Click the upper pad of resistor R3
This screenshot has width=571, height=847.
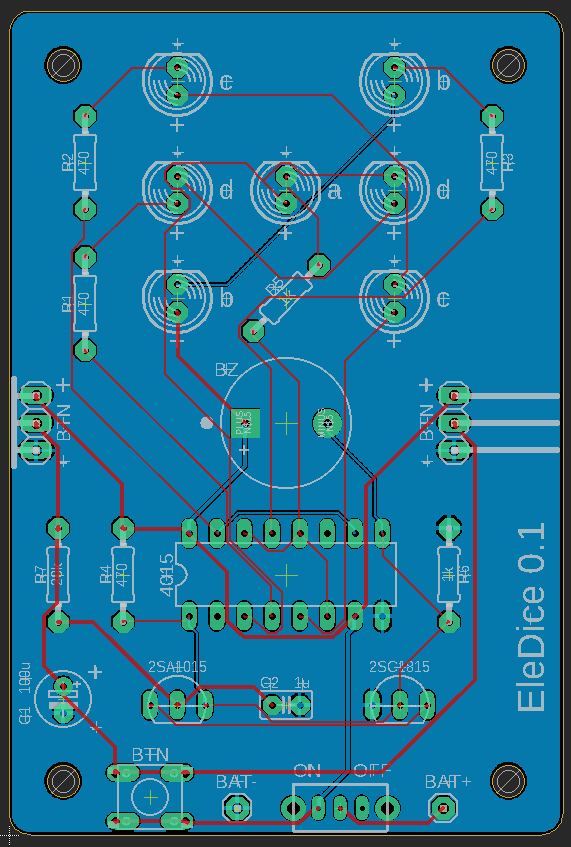click(x=492, y=116)
